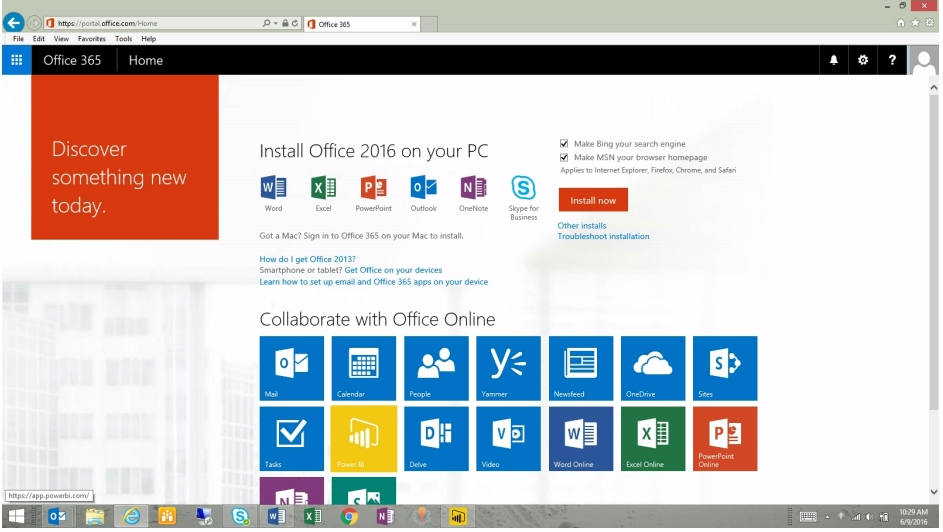
Task: Open the Tools menu
Action: tap(123, 39)
